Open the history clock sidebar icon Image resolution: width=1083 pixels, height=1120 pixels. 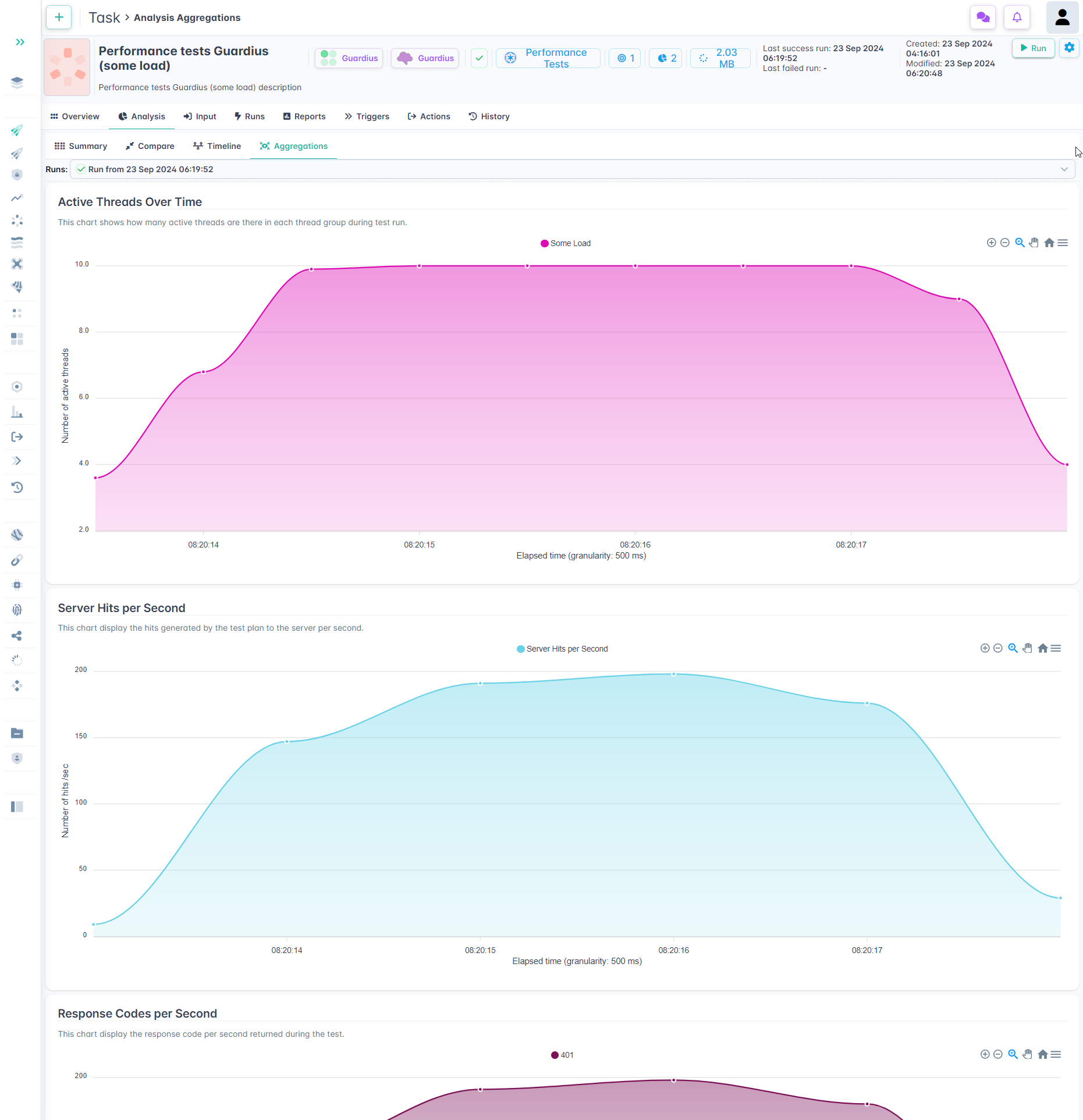point(17,487)
